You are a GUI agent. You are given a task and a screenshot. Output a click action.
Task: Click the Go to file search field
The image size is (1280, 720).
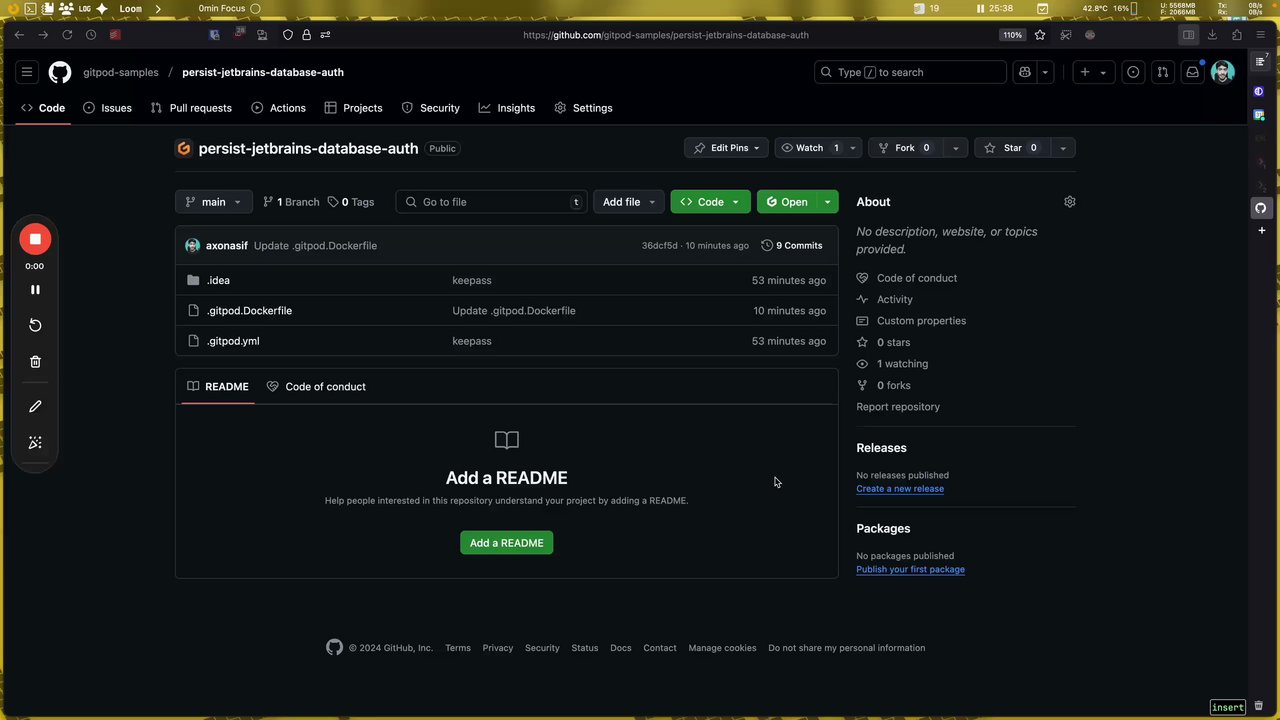click(490, 202)
